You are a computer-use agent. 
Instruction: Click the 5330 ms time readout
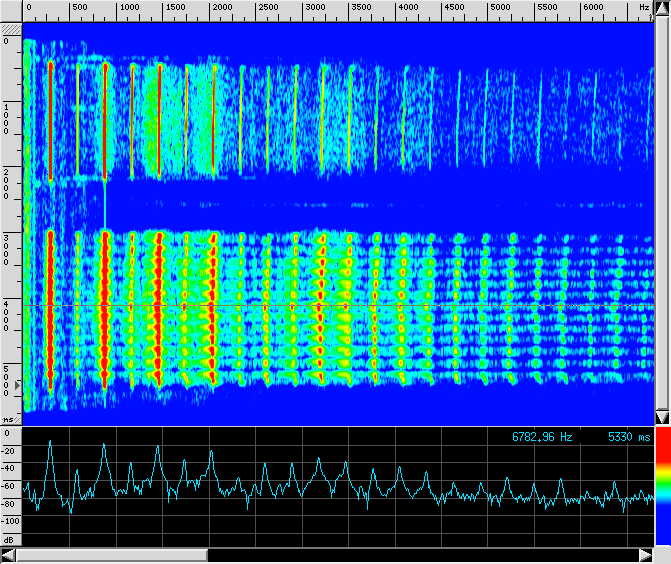tap(629, 437)
